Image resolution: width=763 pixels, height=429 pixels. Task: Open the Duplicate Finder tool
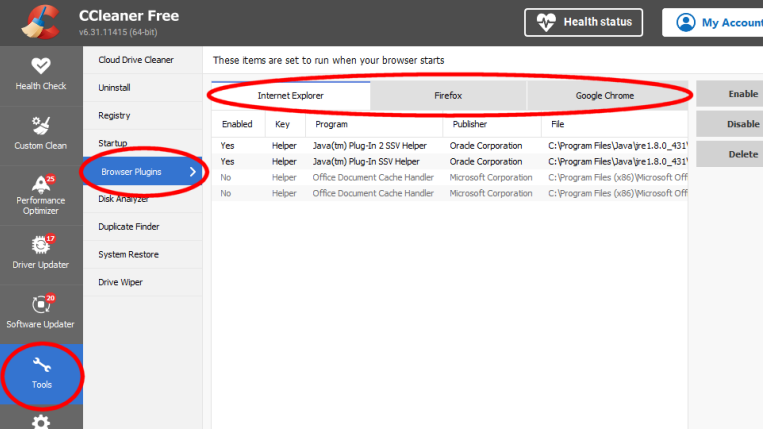tap(131, 227)
